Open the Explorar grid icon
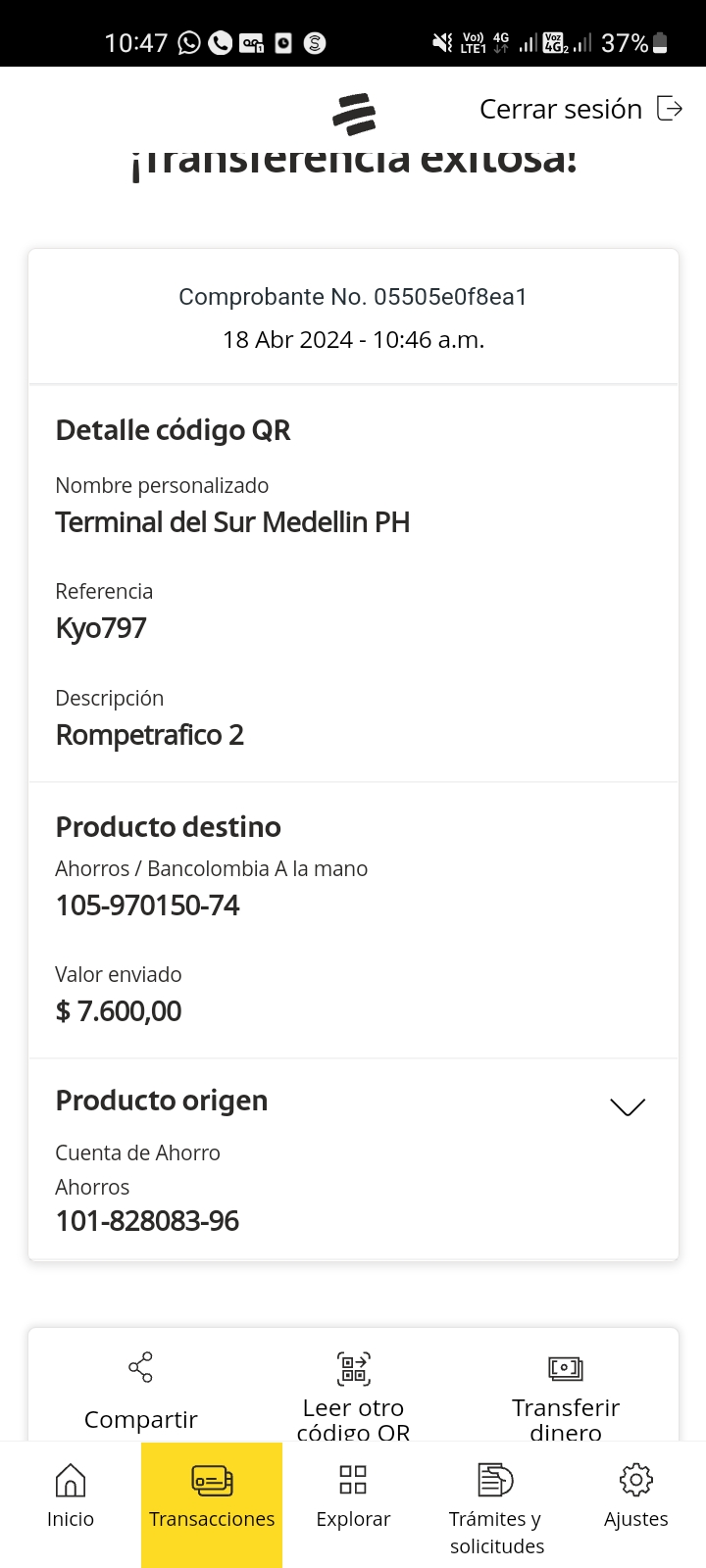Image resolution: width=706 pixels, height=1568 pixels. point(353,1480)
